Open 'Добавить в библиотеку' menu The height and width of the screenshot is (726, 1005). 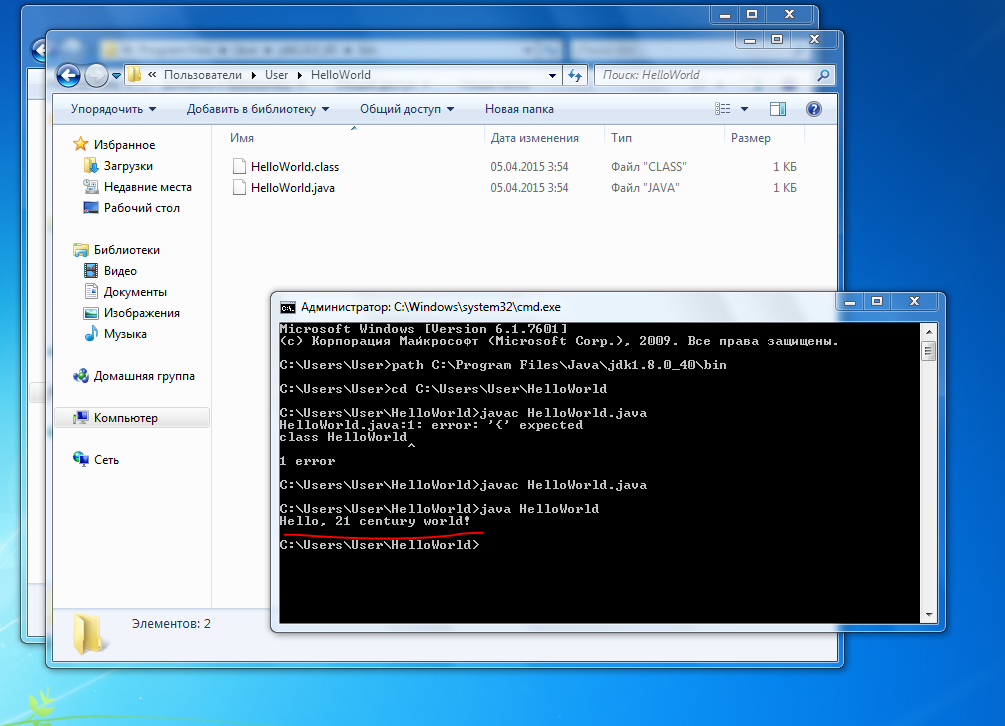[258, 109]
